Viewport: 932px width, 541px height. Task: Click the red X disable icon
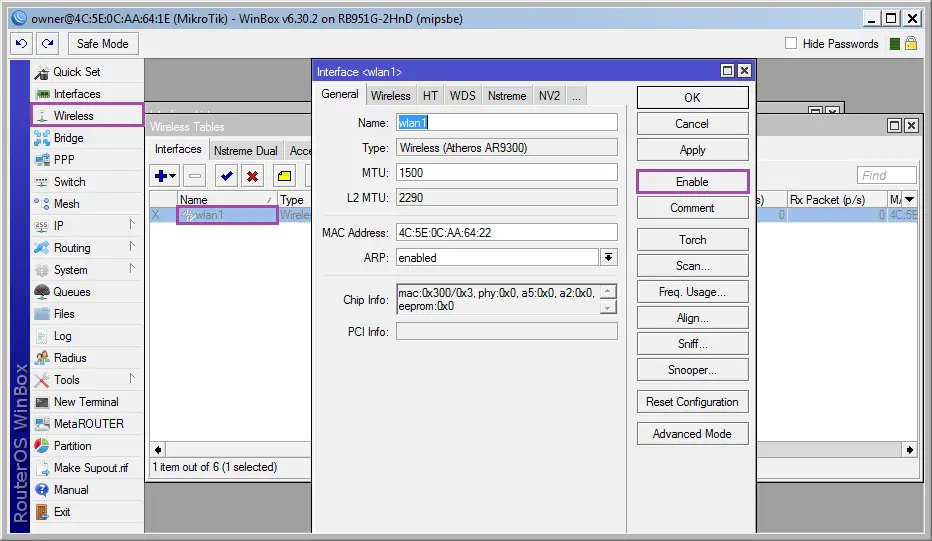click(x=253, y=176)
